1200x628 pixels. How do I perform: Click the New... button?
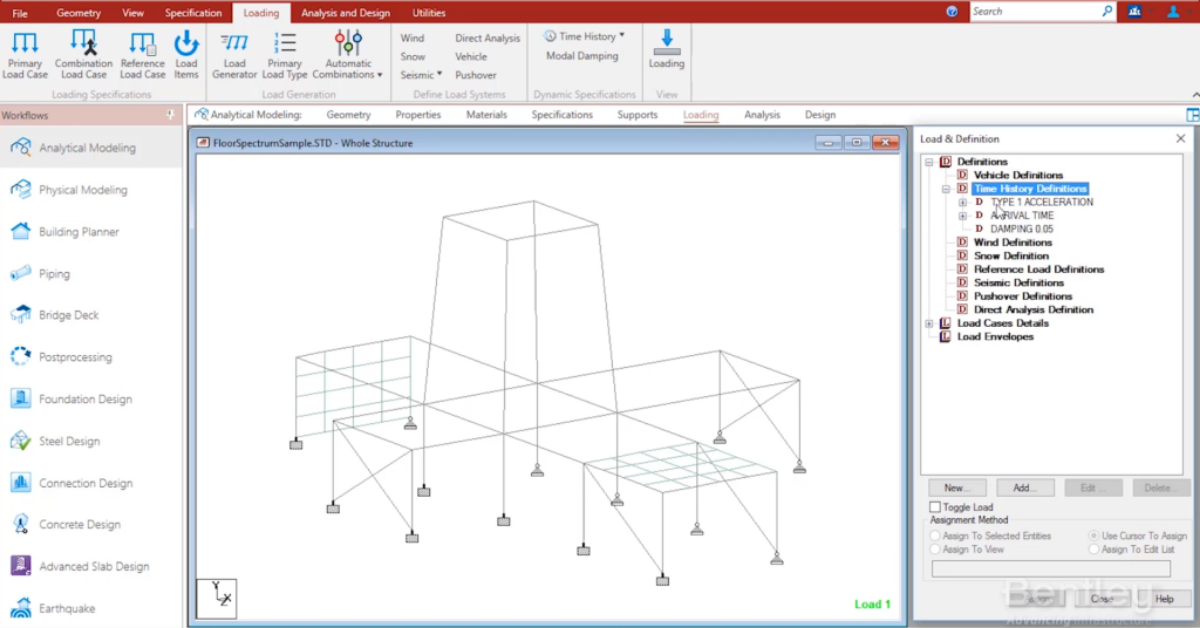pyautogui.click(x=956, y=488)
